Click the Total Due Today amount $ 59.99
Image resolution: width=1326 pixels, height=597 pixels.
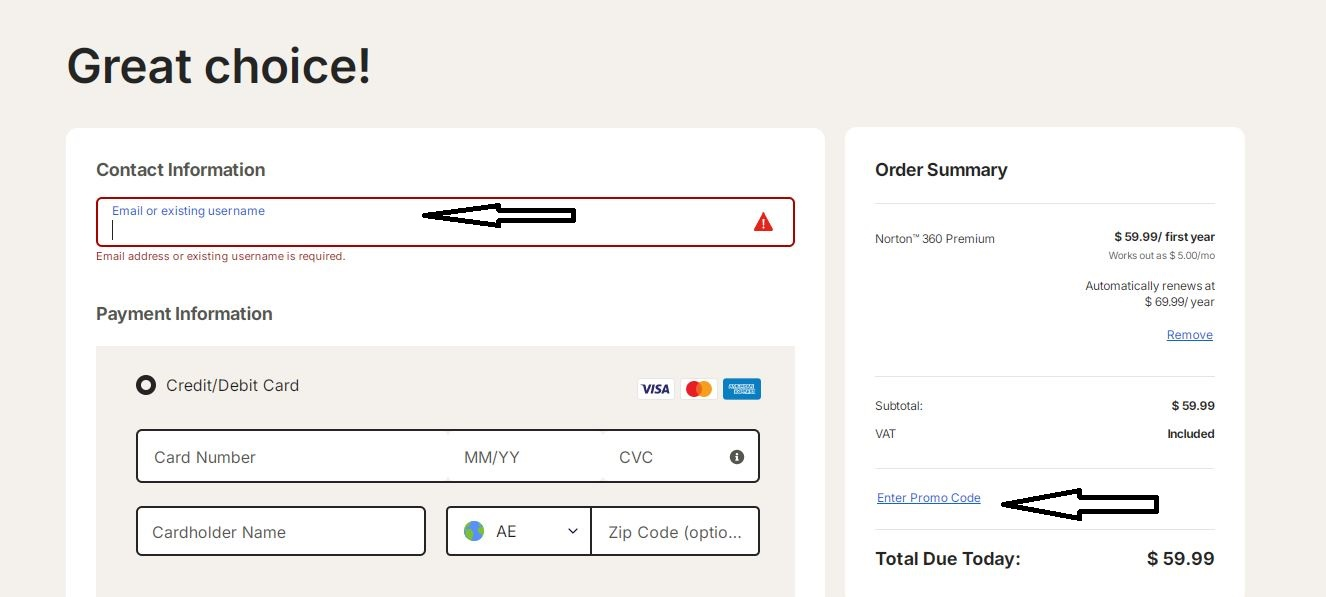tap(1181, 559)
